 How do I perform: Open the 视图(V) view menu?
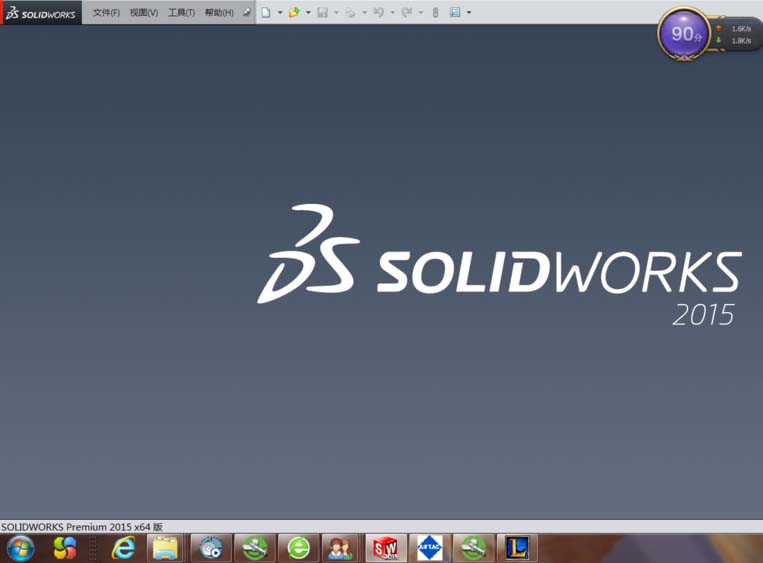(x=144, y=13)
